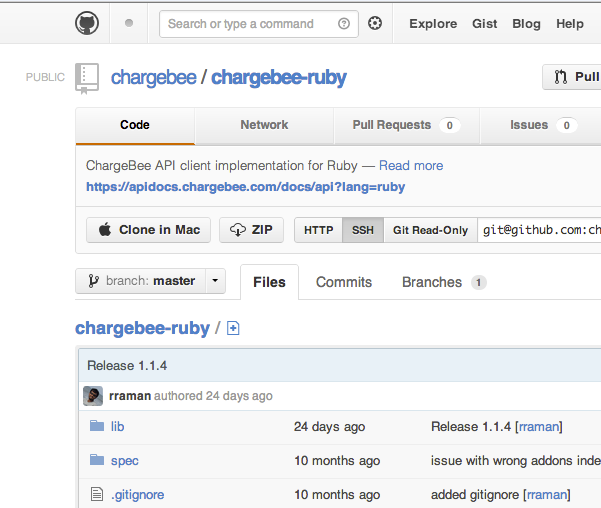Switch to the Issues tab
The width and height of the screenshot is (601, 508).
click(540, 125)
